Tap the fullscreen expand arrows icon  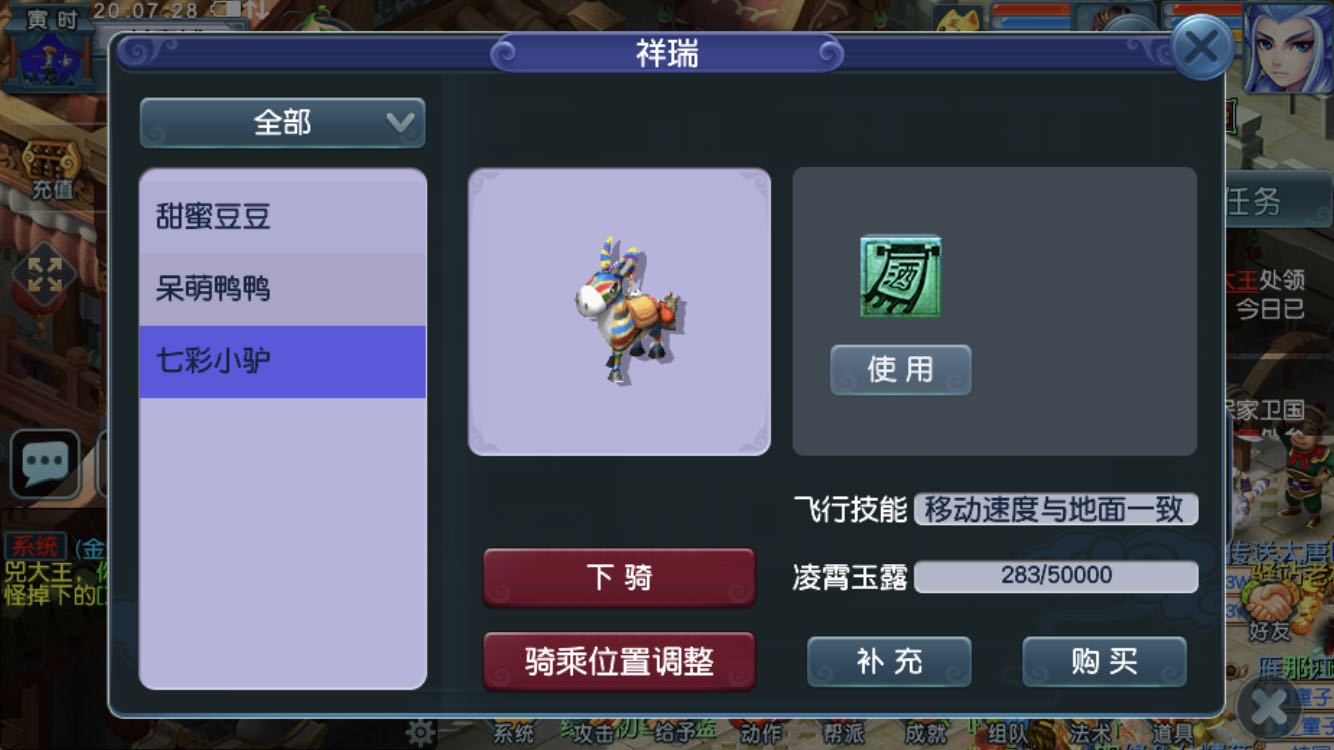[x=45, y=275]
